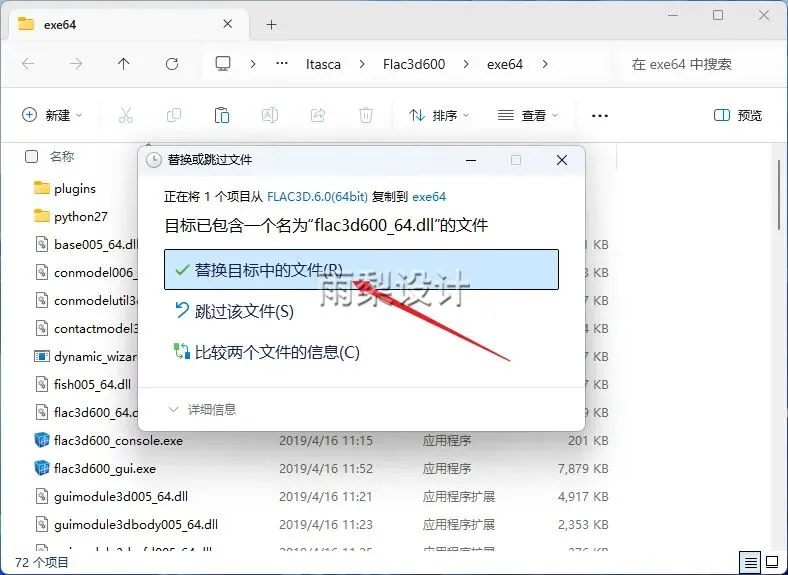Click the Name (名称) column header

(x=62, y=157)
